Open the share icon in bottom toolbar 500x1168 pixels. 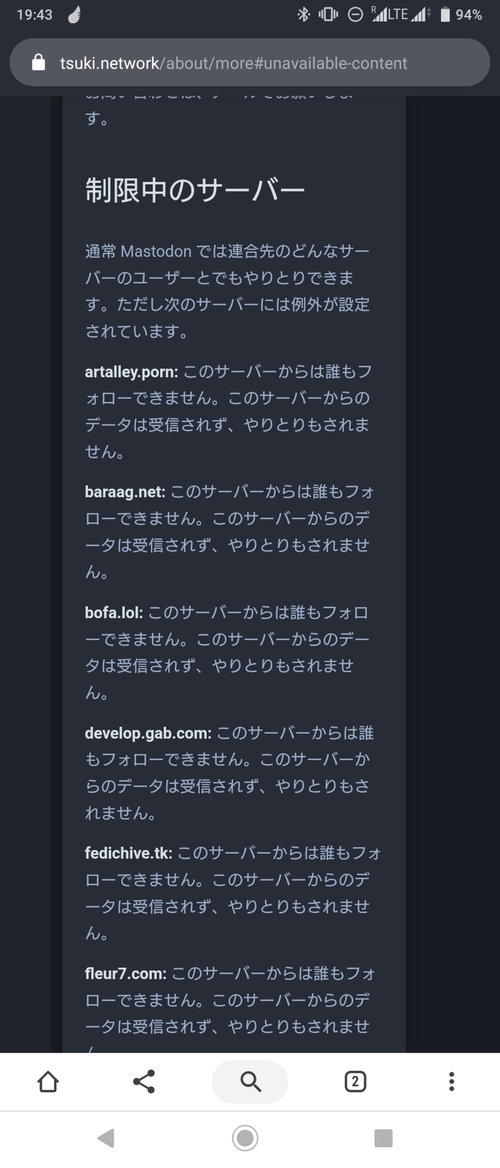144,1082
